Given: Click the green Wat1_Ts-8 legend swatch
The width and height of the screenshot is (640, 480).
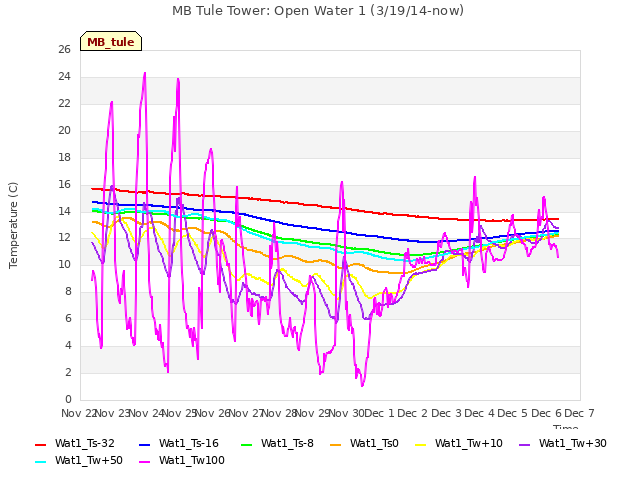Looking at the screenshot, I should pos(247,444).
